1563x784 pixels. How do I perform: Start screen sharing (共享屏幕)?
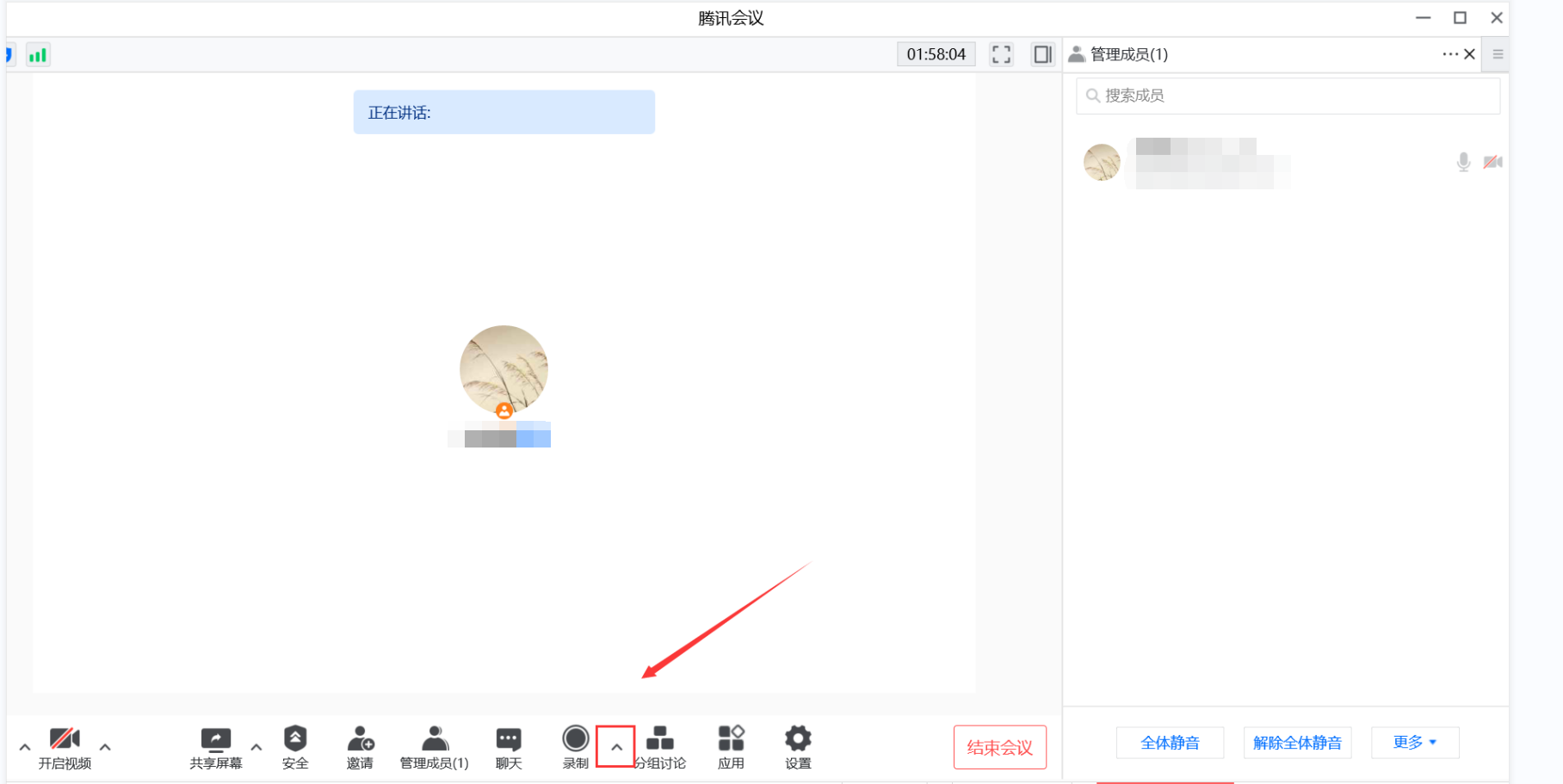click(x=215, y=748)
